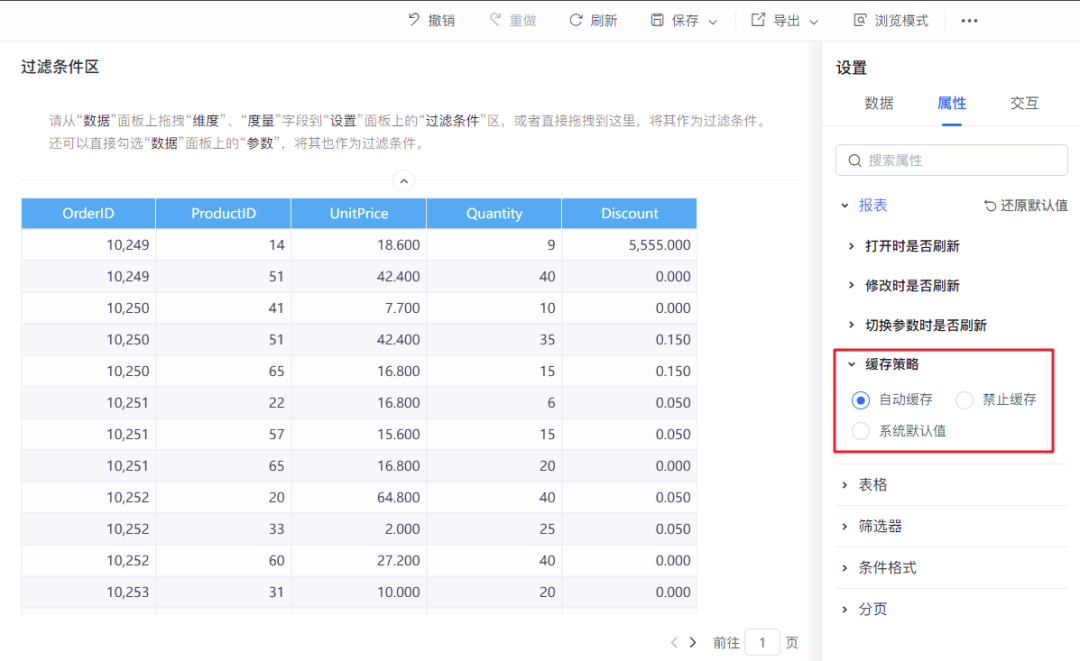Click the restore defaults arrow icon
This screenshot has height=661, width=1080.
990,205
